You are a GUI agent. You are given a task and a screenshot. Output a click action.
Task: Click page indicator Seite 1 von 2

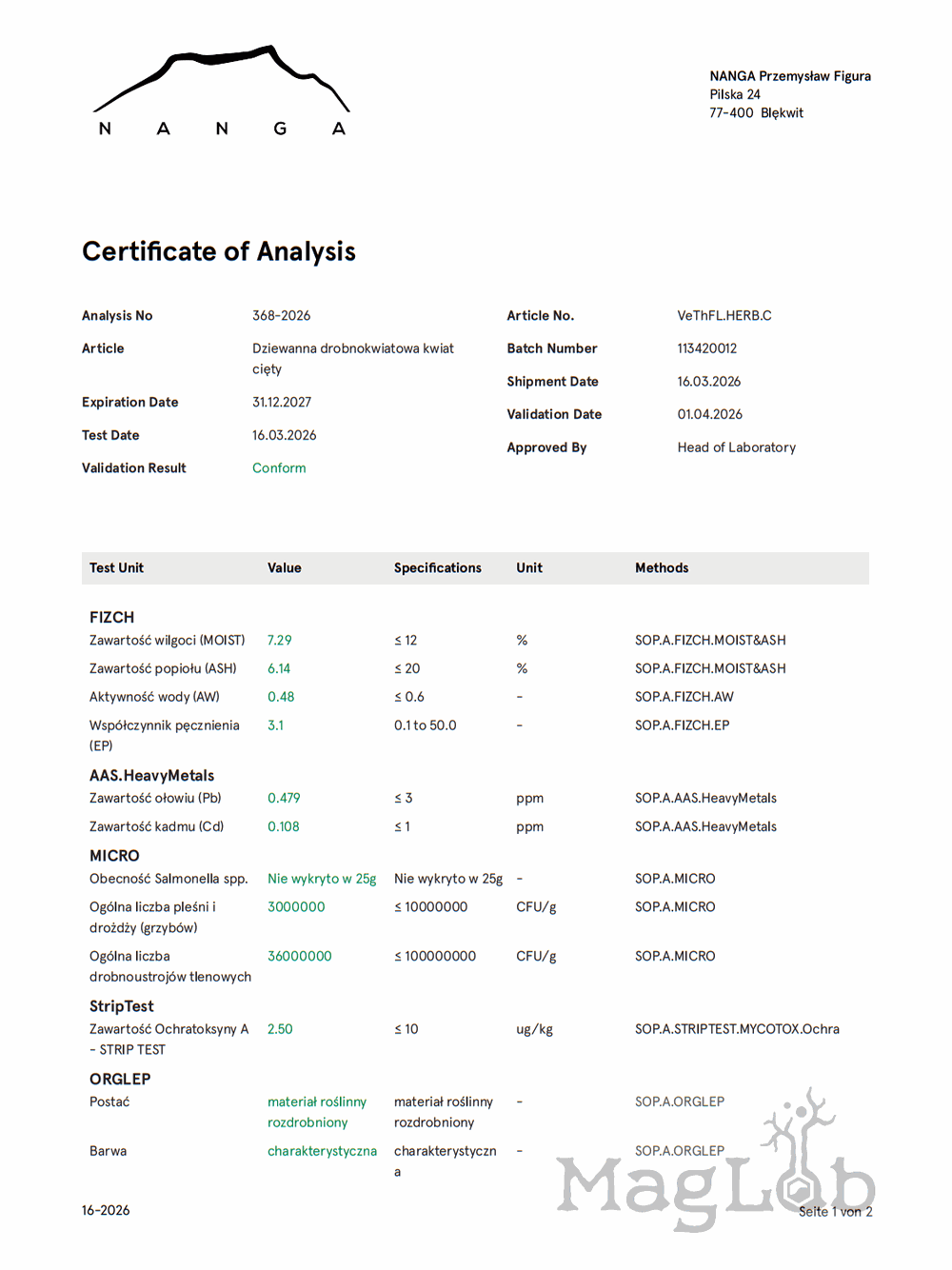[836, 1211]
